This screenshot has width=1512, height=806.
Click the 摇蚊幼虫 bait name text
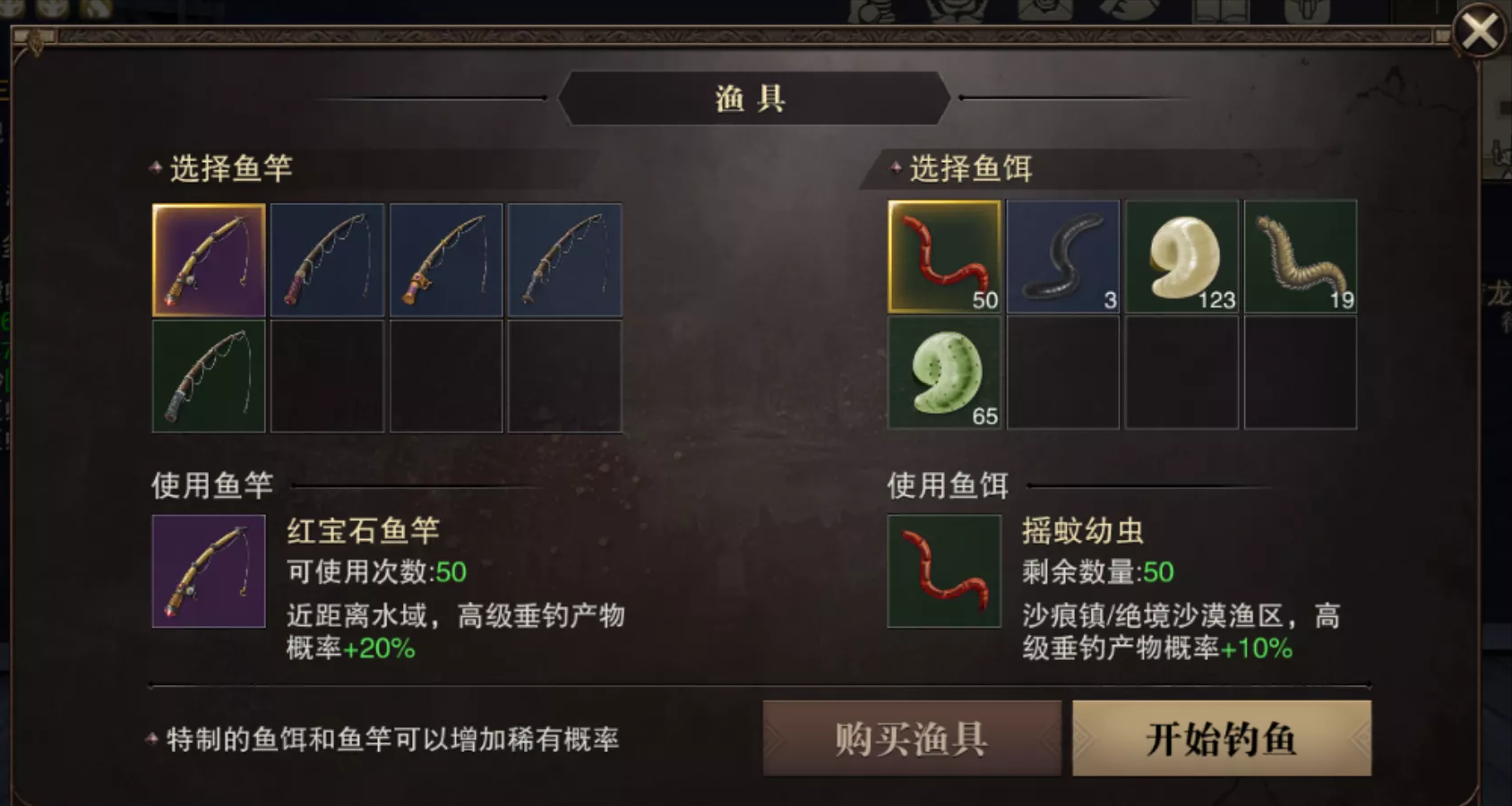pyautogui.click(x=1083, y=531)
